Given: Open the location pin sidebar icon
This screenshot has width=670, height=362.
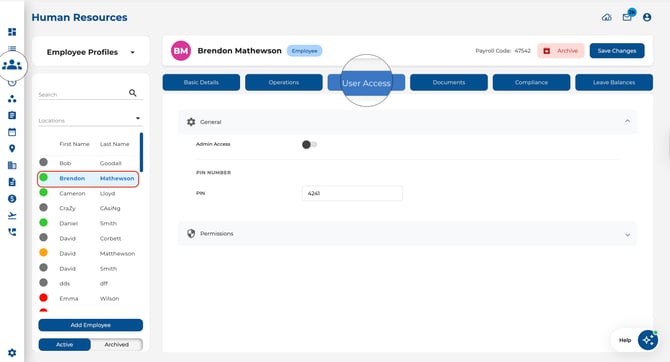Looking at the screenshot, I should [12, 148].
